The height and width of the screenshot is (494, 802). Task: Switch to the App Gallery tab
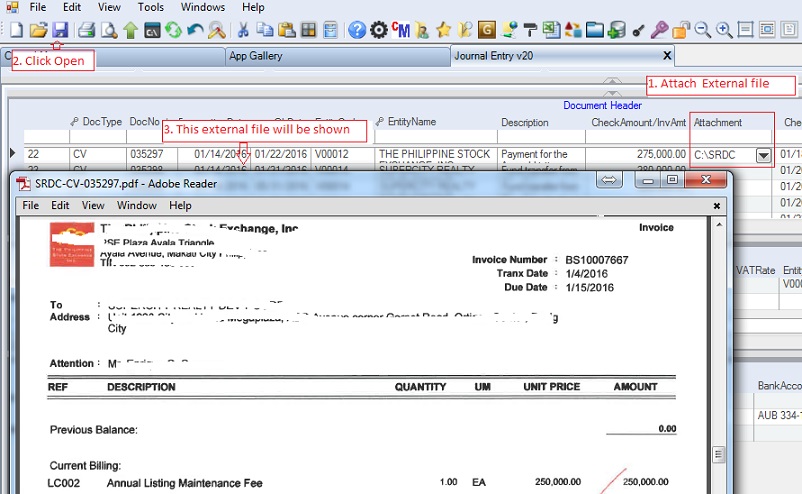(x=338, y=56)
